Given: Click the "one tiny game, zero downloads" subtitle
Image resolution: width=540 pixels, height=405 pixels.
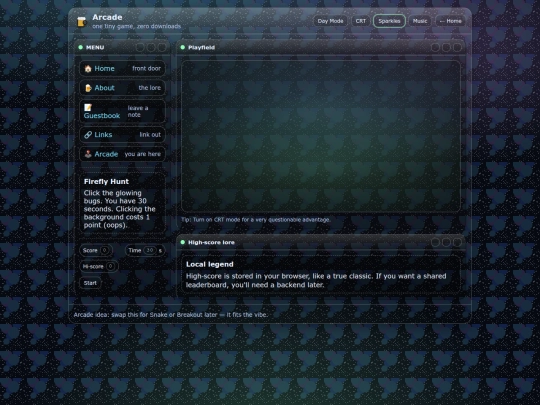Looking at the screenshot, I should [136, 26].
